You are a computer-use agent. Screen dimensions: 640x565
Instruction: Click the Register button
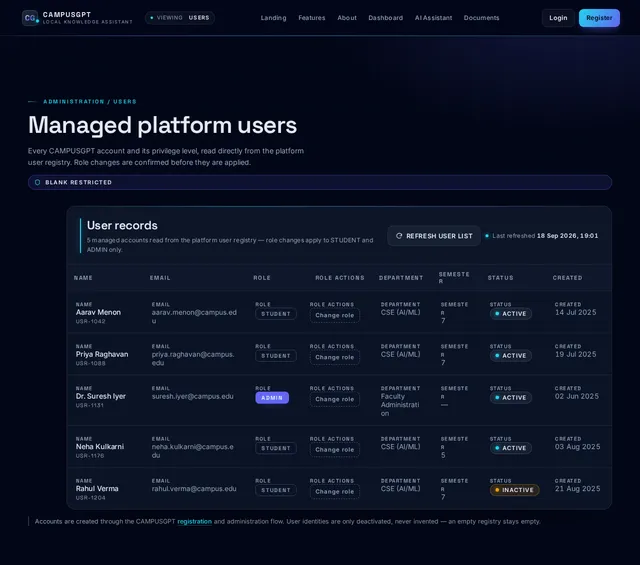click(599, 18)
